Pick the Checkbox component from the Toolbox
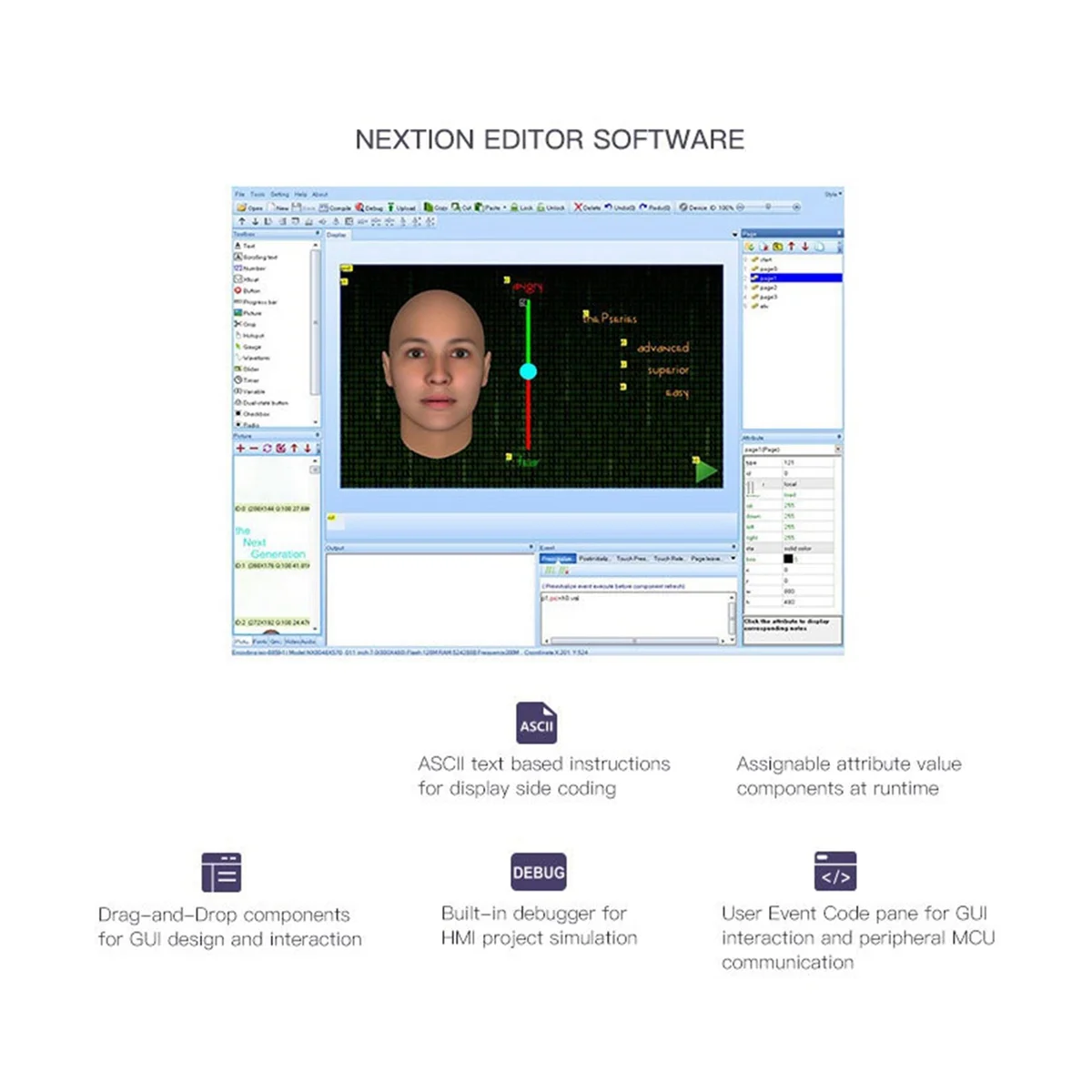This screenshot has height=1092, width=1092. (252, 413)
